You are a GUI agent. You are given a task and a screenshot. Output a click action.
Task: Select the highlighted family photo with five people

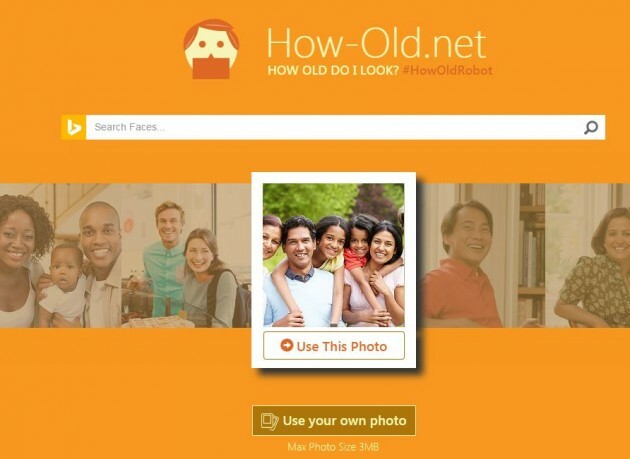[334, 255]
